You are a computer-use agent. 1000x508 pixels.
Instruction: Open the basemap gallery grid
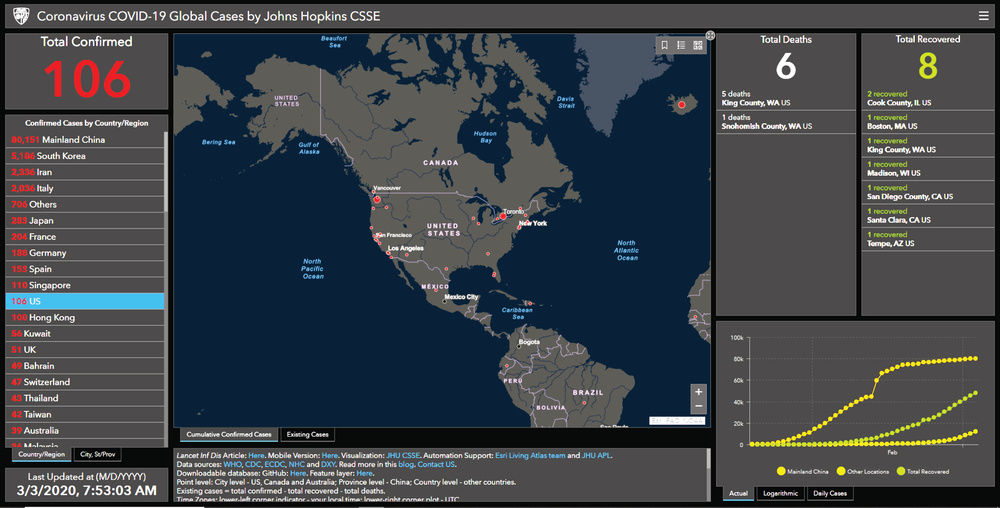pos(697,45)
